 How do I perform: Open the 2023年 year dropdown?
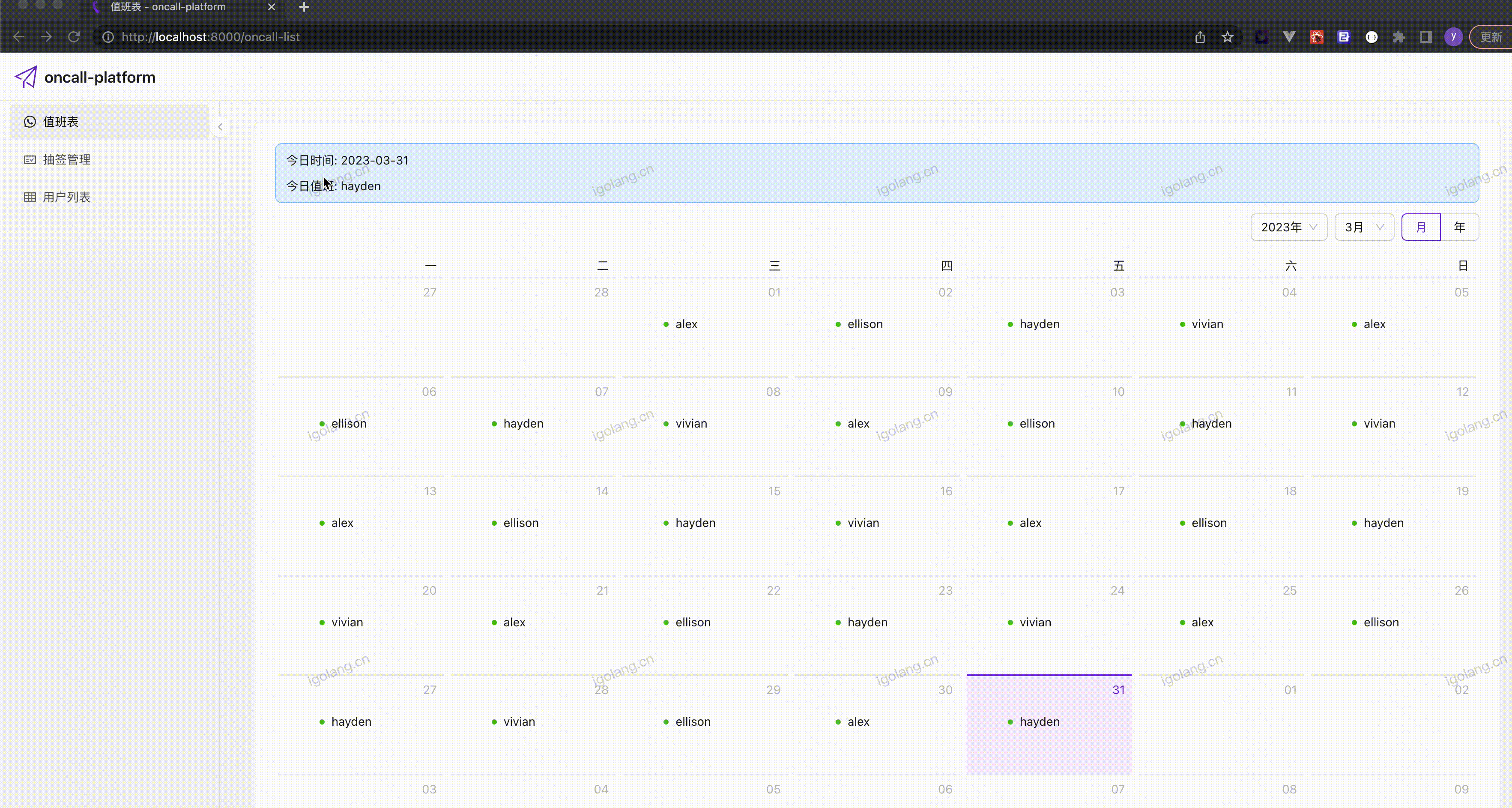click(x=1288, y=227)
